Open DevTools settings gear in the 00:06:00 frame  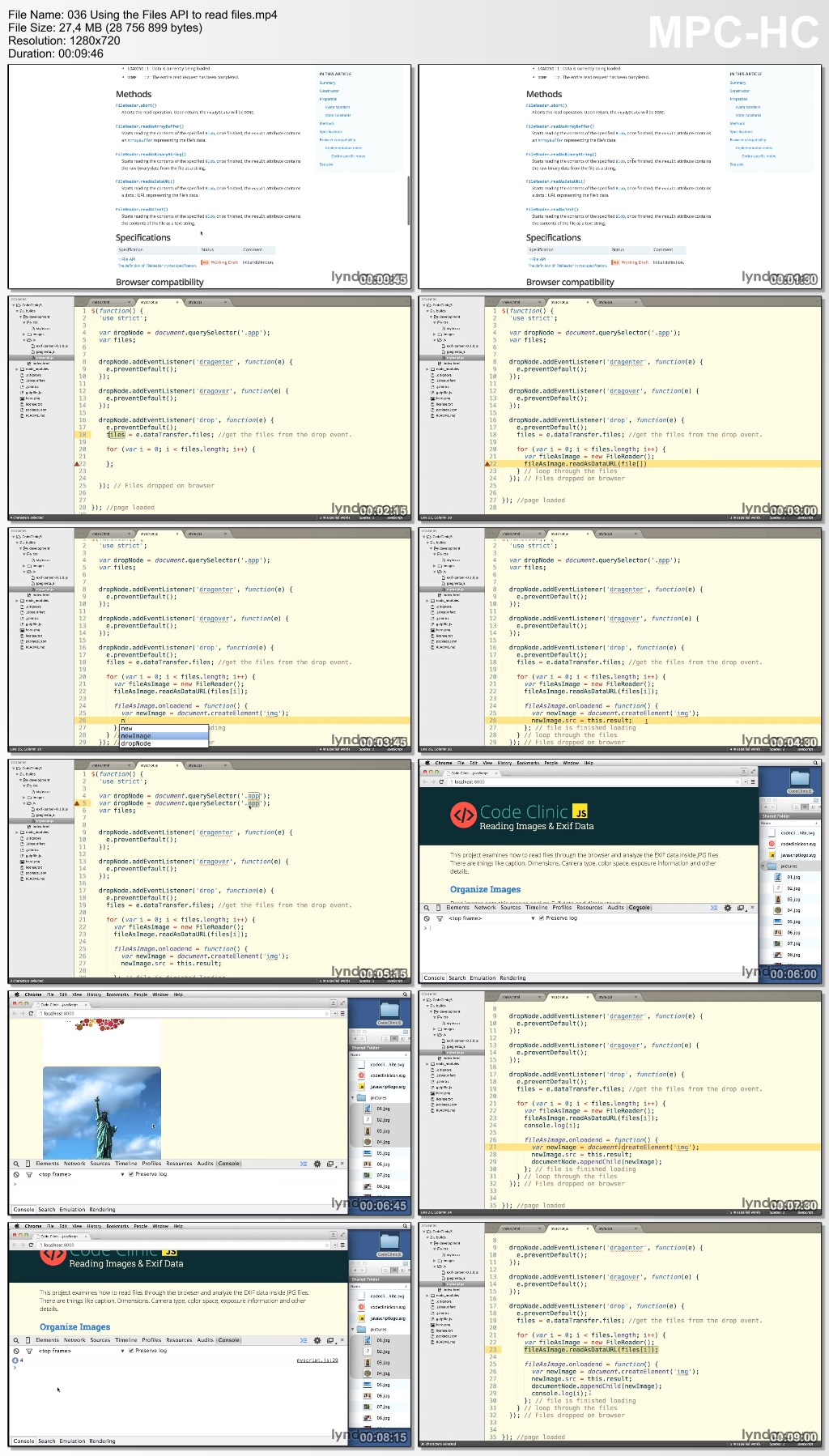click(728, 908)
